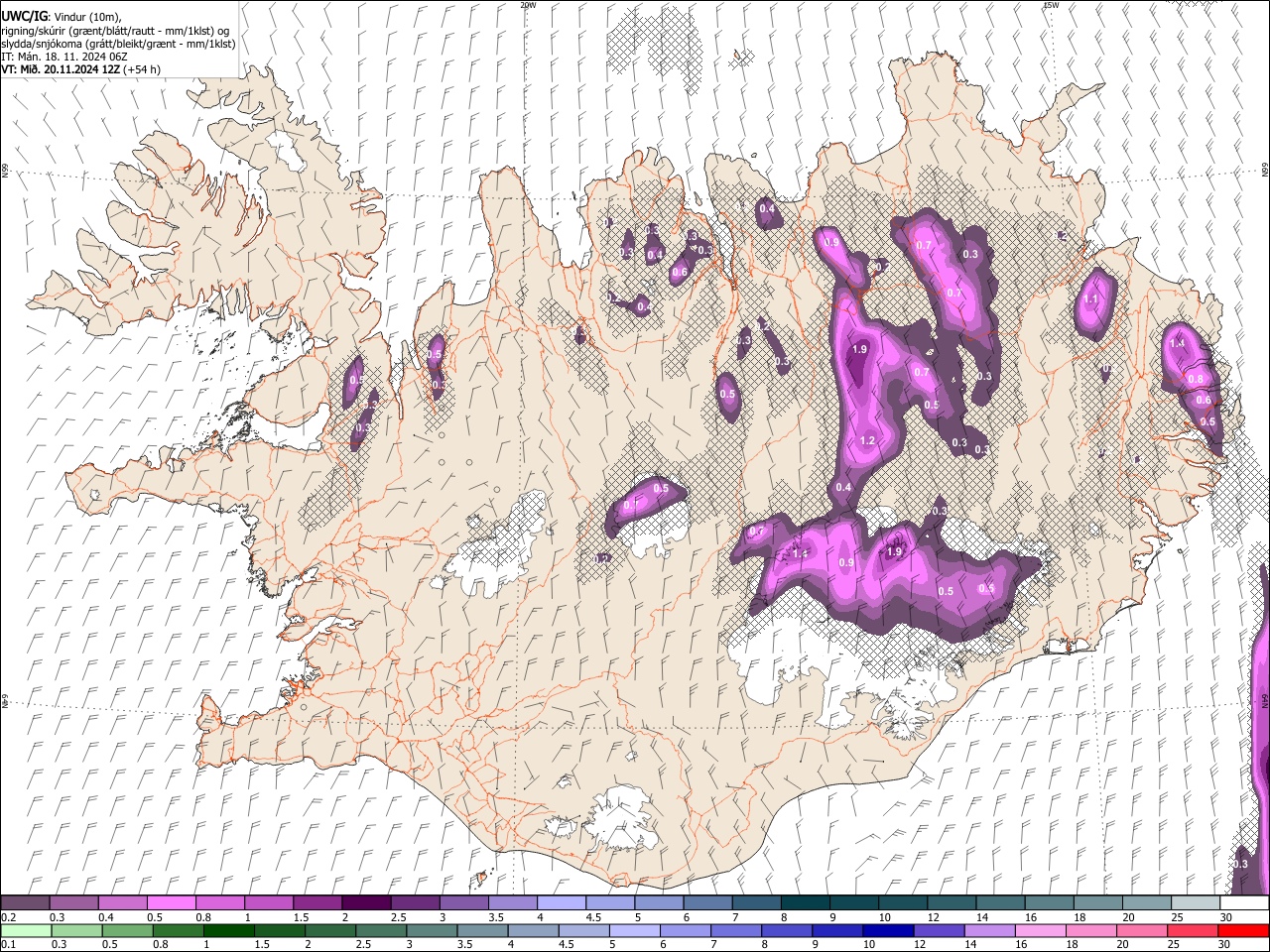Select the upper legend swatch starting at 12
Screen dimensions: 1270x952
point(950,903)
